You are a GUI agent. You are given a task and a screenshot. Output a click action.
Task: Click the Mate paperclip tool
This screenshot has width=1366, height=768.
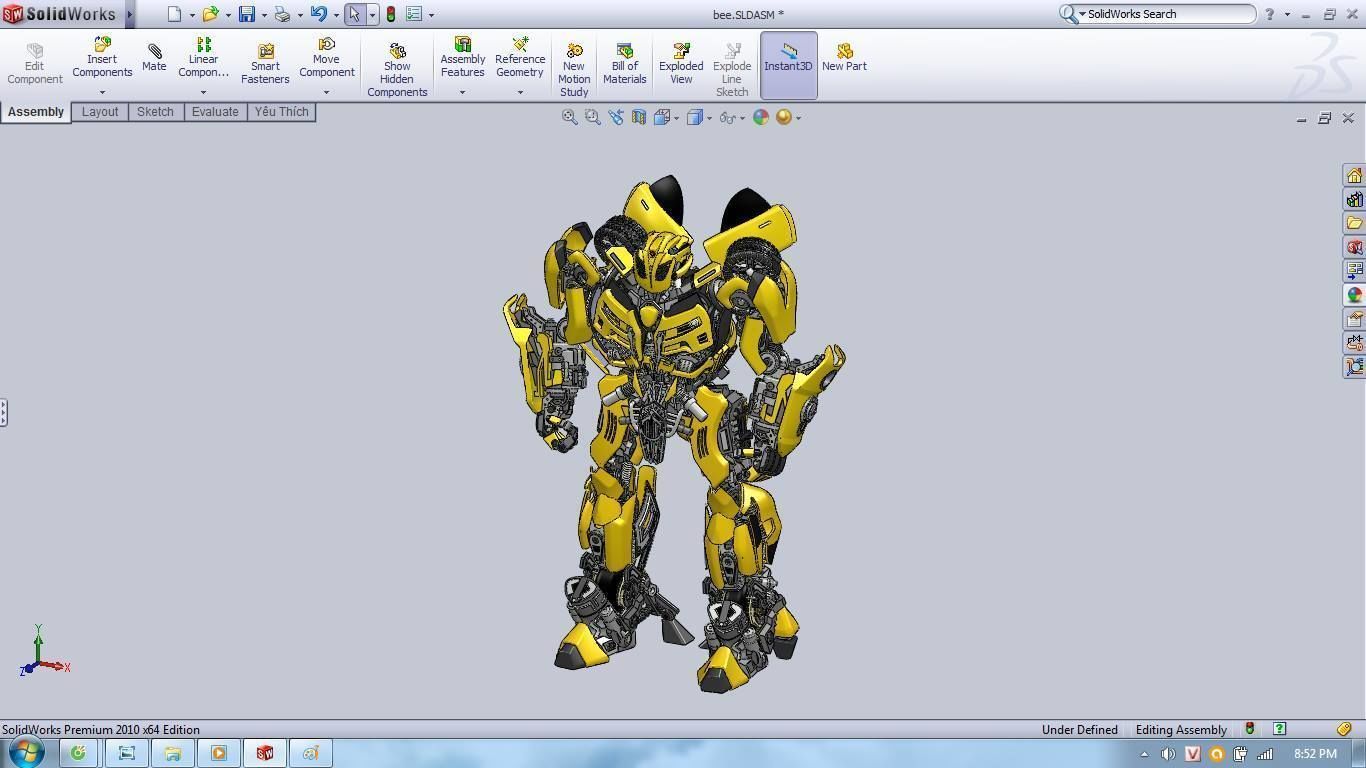pyautogui.click(x=154, y=57)
